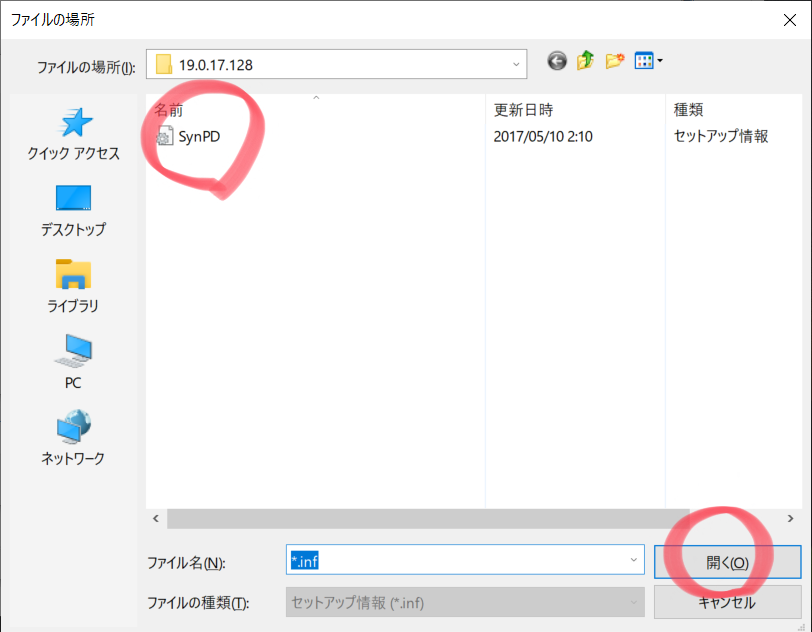Click the Back navigation arrow icon
812x632 pixels.
click(x=557, y=62)
